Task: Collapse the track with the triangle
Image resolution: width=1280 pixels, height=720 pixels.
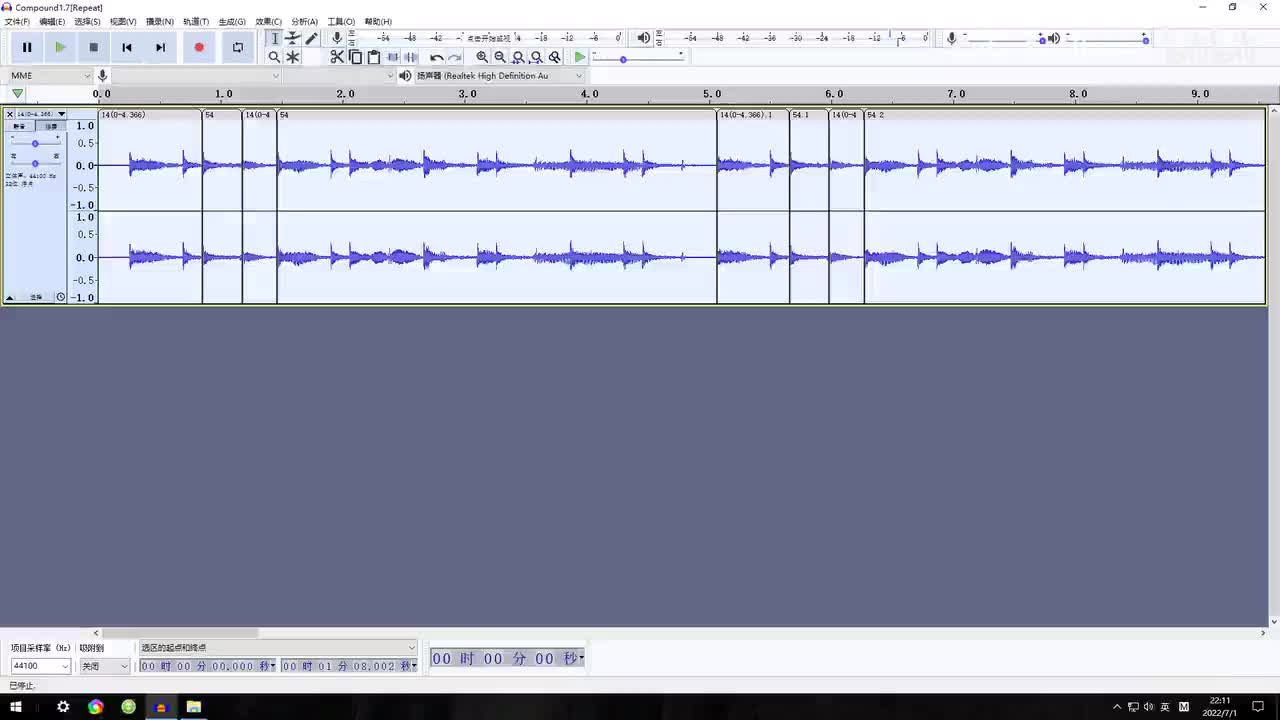Action: (10, 298)
